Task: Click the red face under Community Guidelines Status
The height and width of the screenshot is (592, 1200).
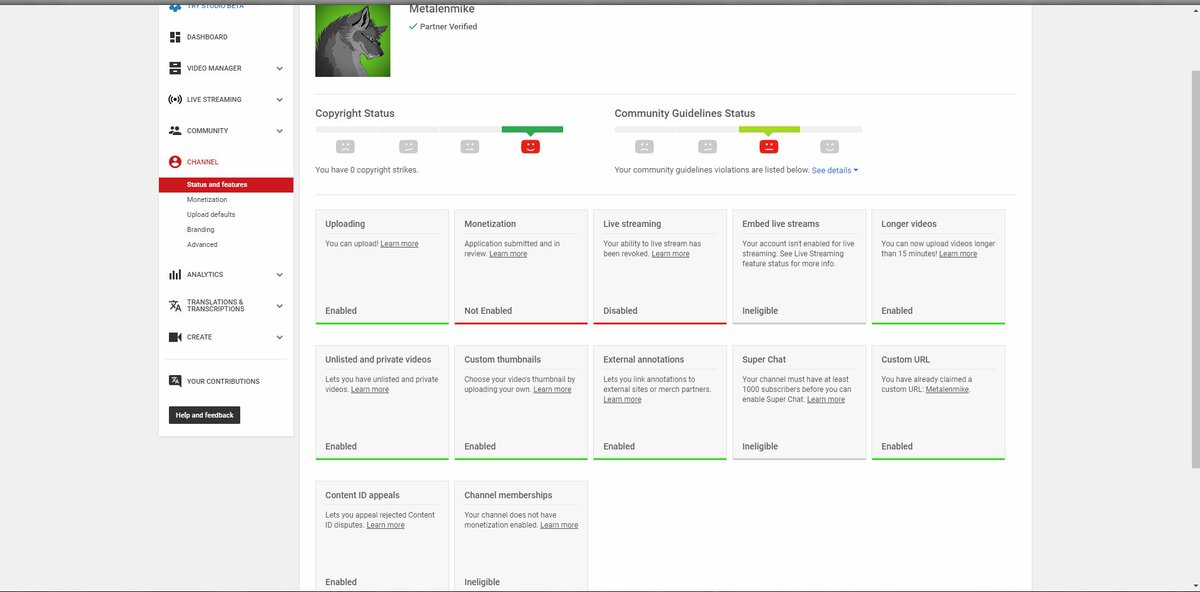Action: (x=768, y=146)
